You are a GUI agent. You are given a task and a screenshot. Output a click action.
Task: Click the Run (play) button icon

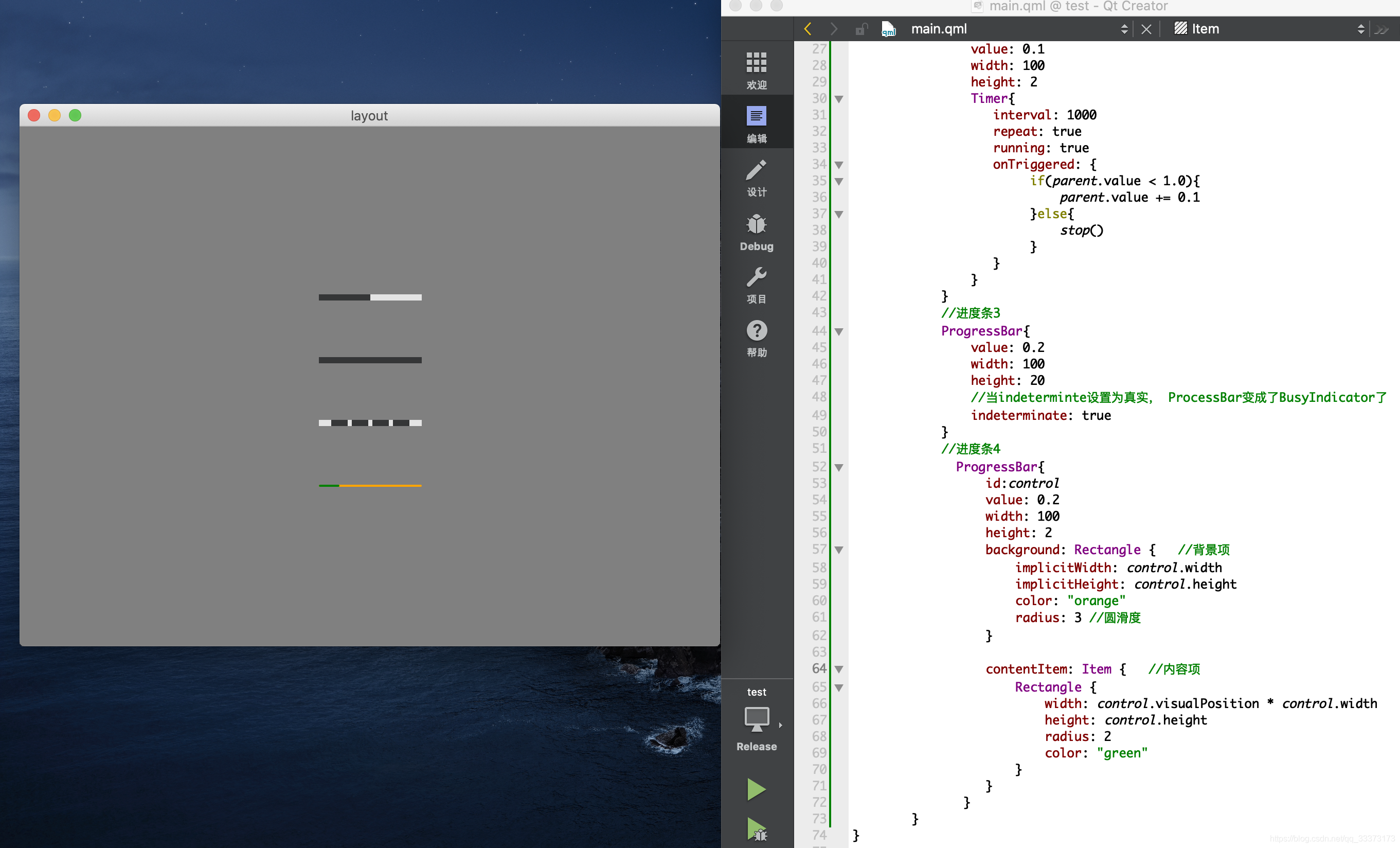click(757, 790)
